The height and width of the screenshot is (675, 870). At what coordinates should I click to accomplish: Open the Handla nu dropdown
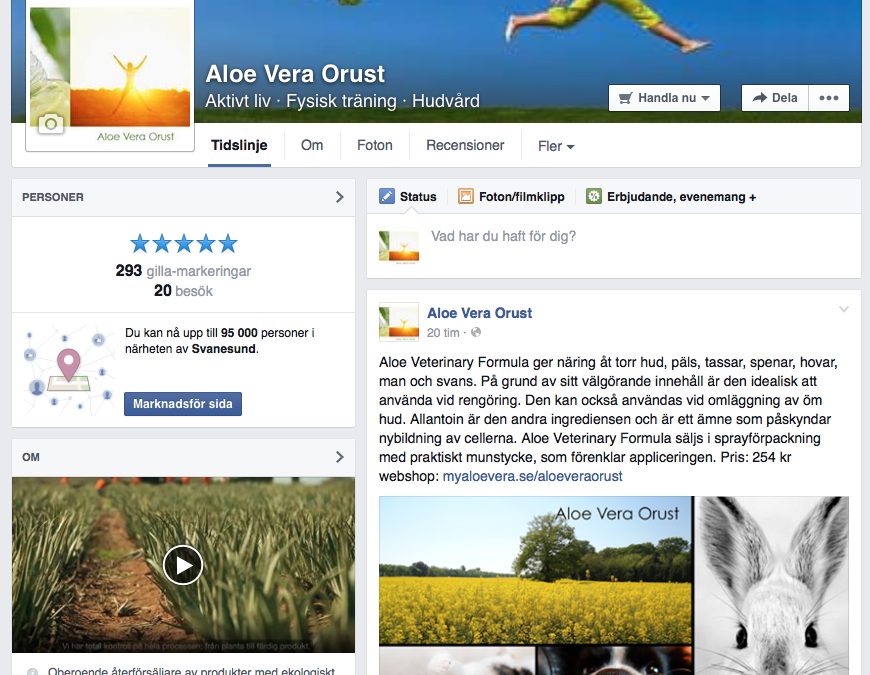point(664,98)
